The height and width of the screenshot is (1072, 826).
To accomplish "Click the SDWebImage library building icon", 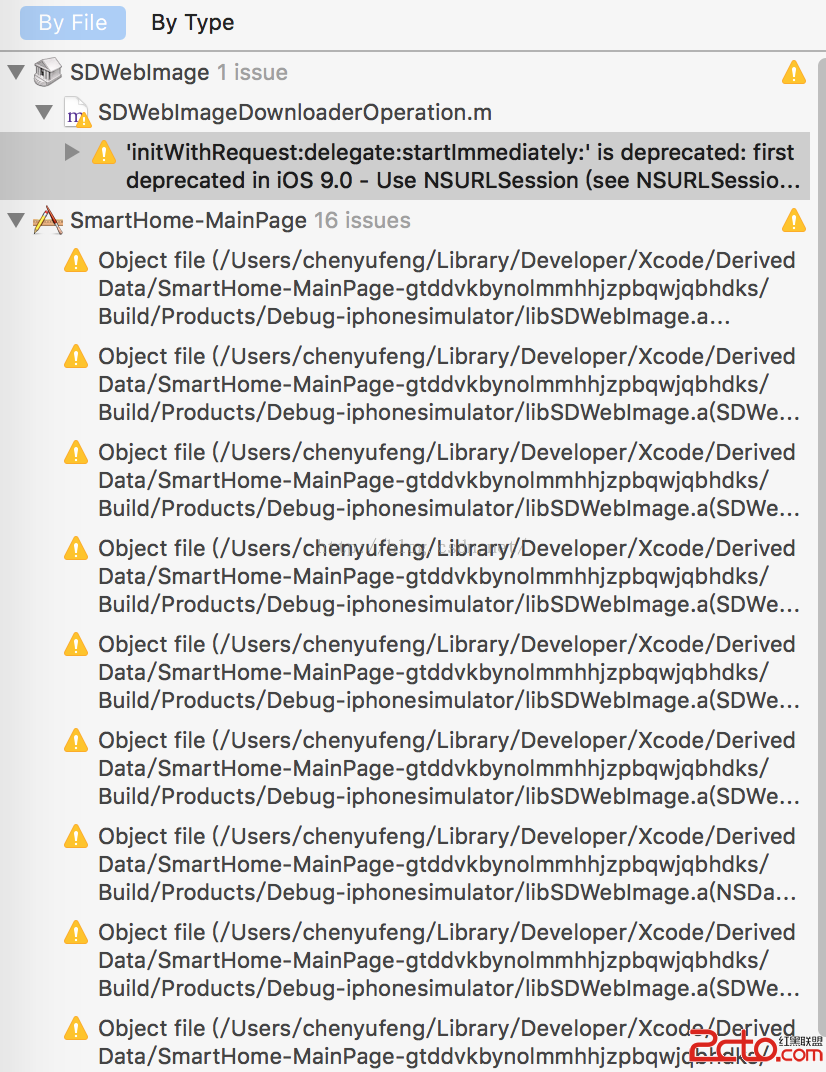I will pyautogui.click(x=48, y=72).
